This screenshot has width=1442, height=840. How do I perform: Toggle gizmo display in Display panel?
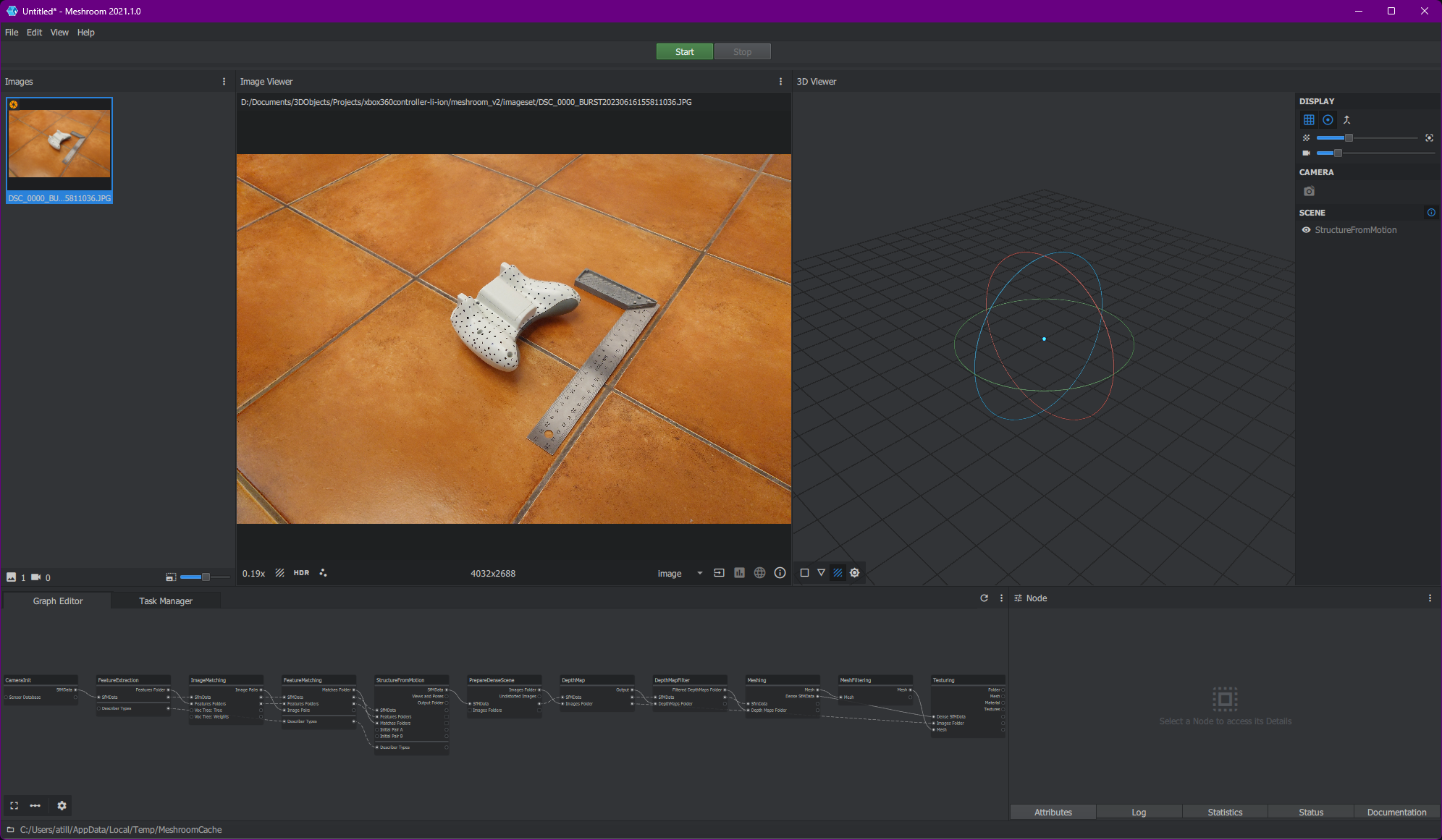pos(1328,120)
